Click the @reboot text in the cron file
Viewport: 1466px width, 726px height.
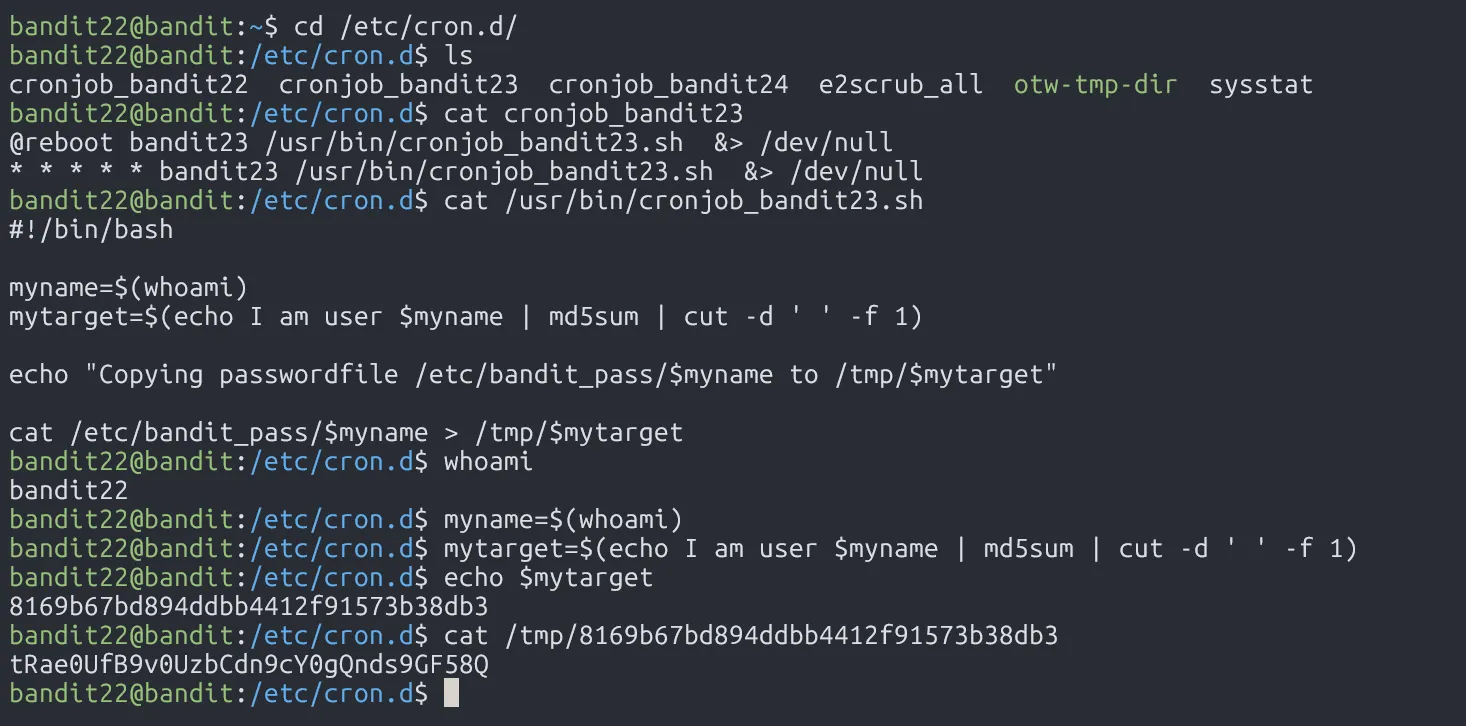coord(61,142)
